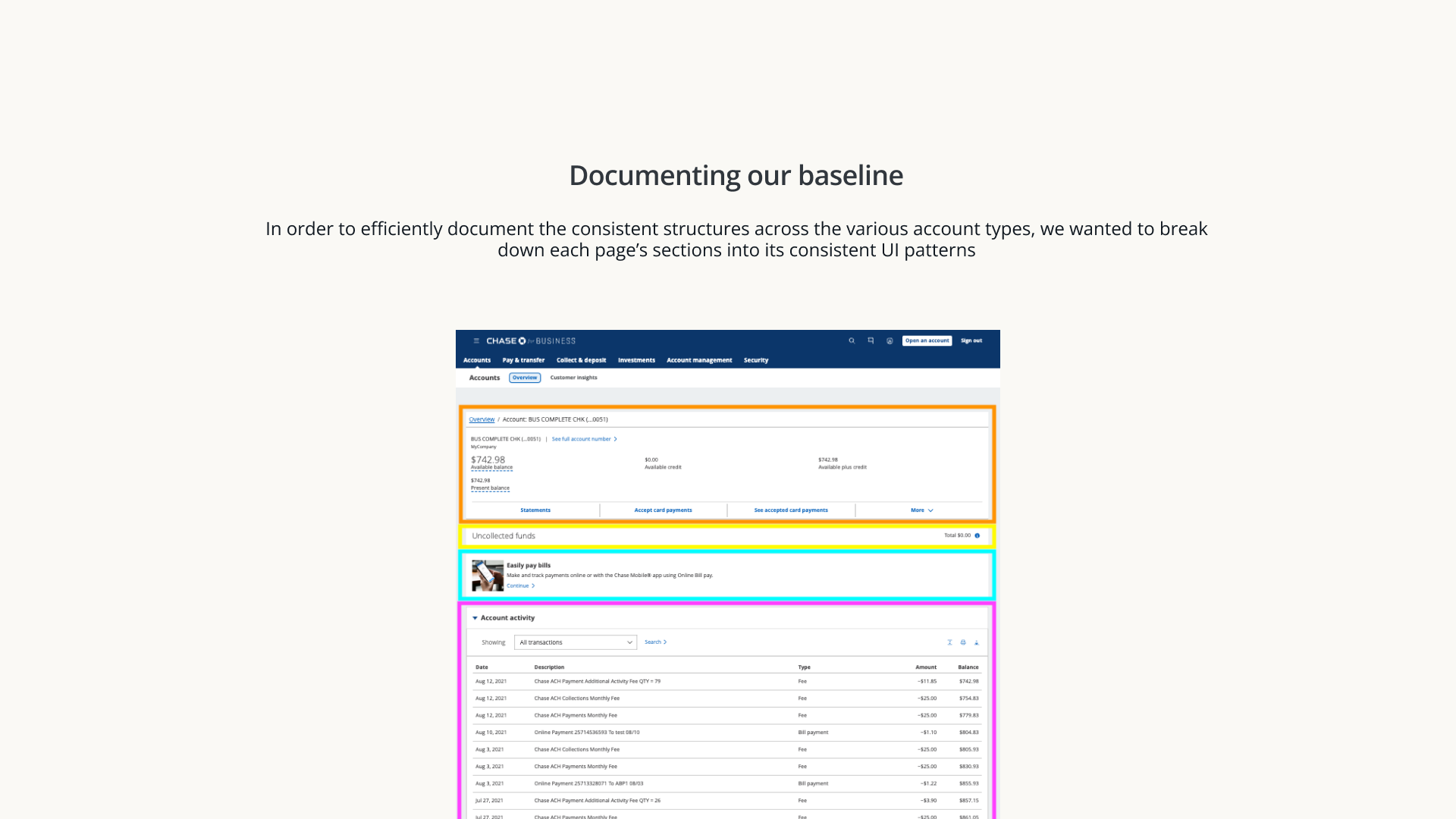This screenshot has width=1456, height=819.
Task: Click the Open an account button
Action: click(927, 341)
